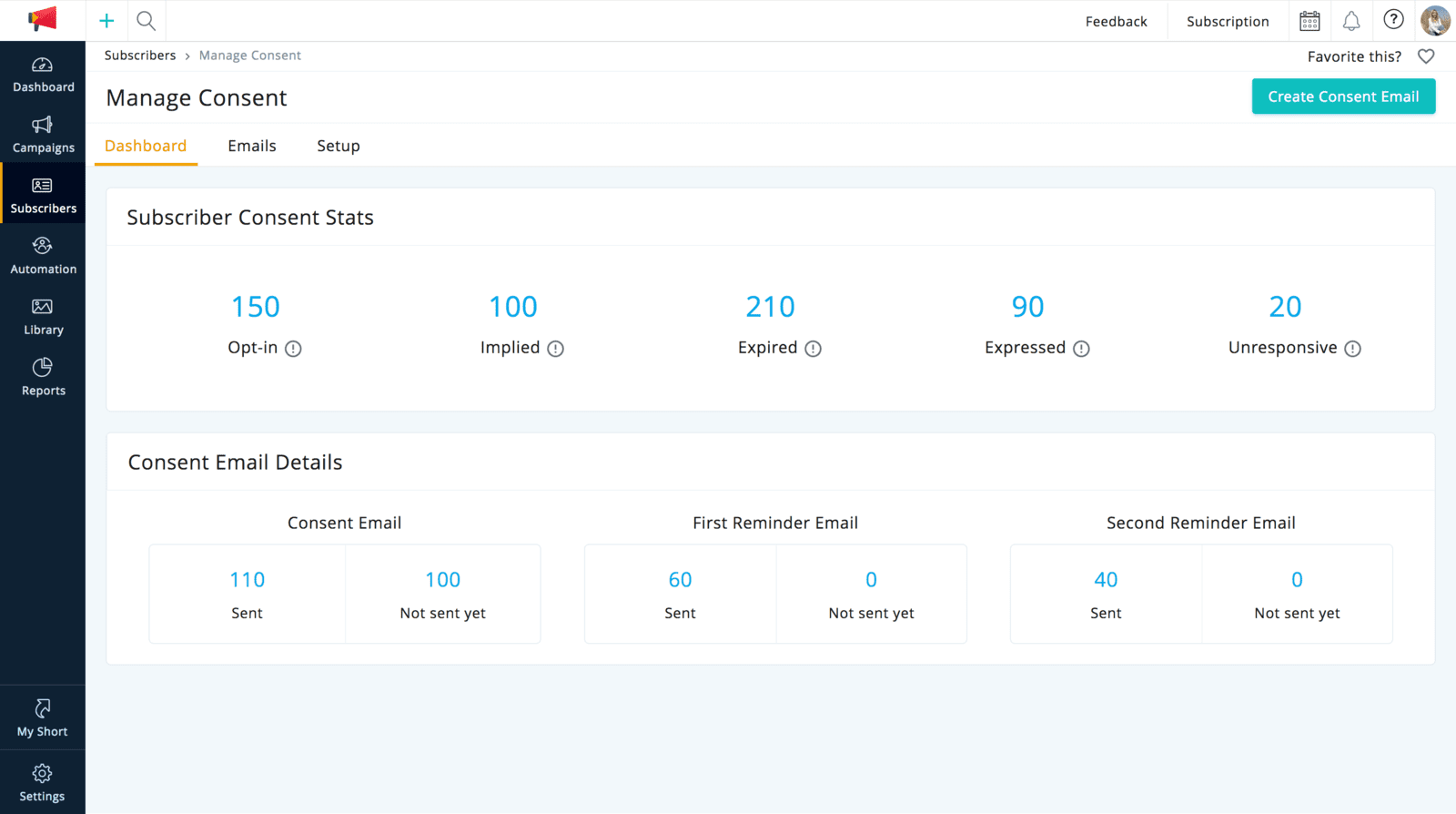Open Reports in sidebar

(43, 378)
